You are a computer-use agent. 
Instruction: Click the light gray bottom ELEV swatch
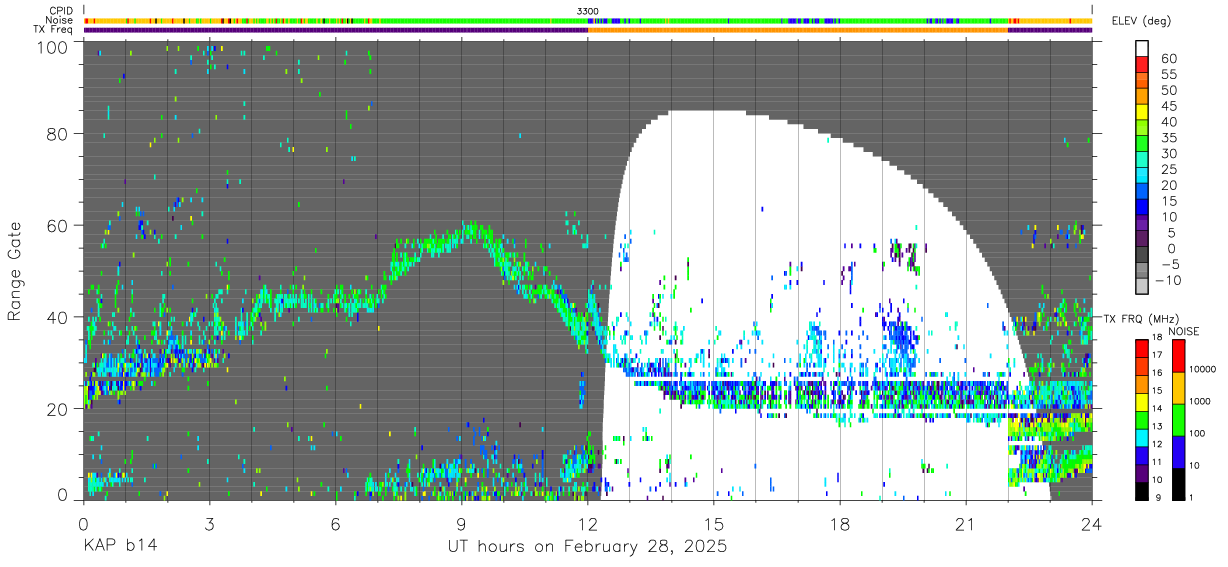(x=1142, y=287)
